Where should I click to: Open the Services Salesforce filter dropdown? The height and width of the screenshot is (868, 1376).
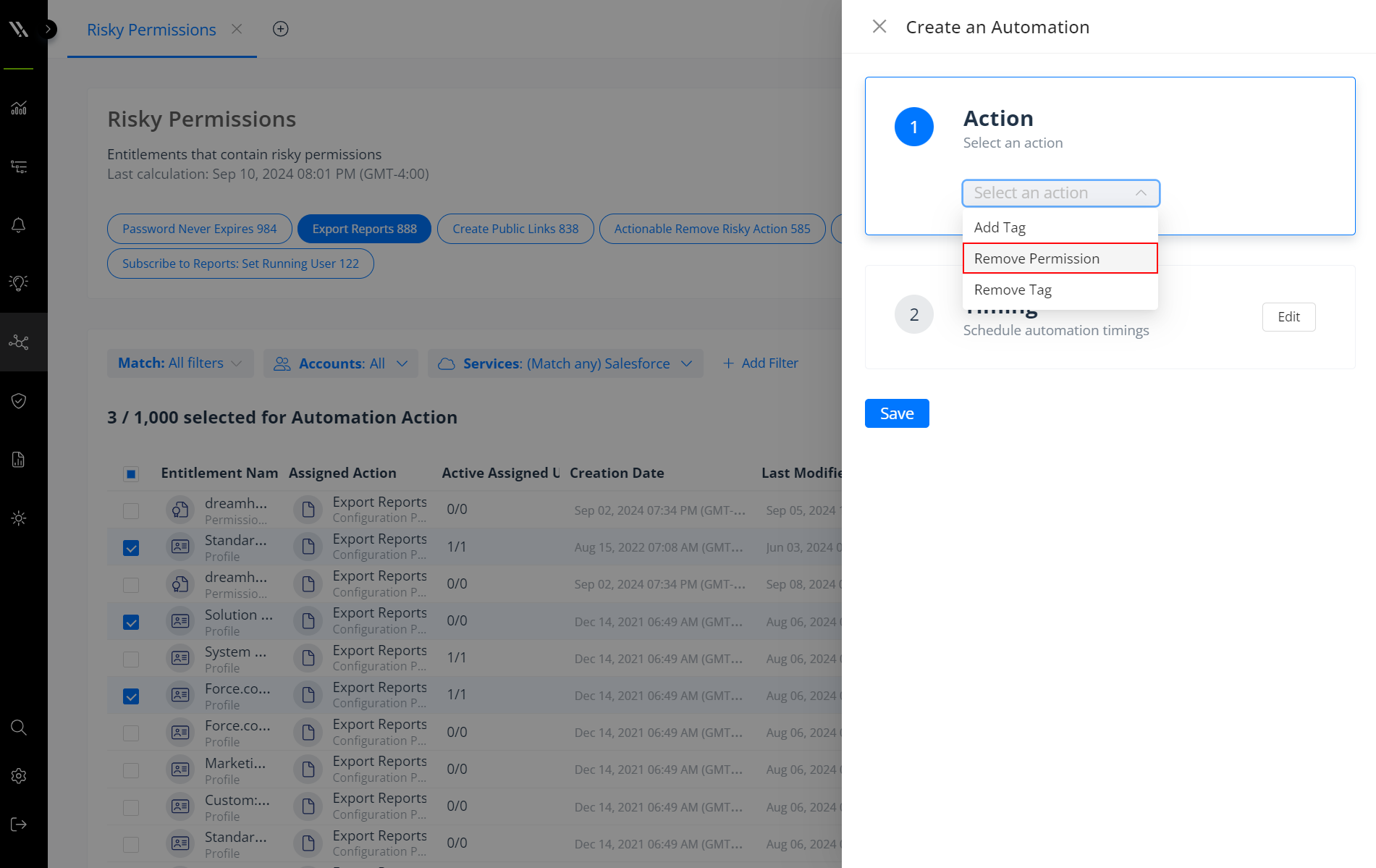tap(565, 363)
